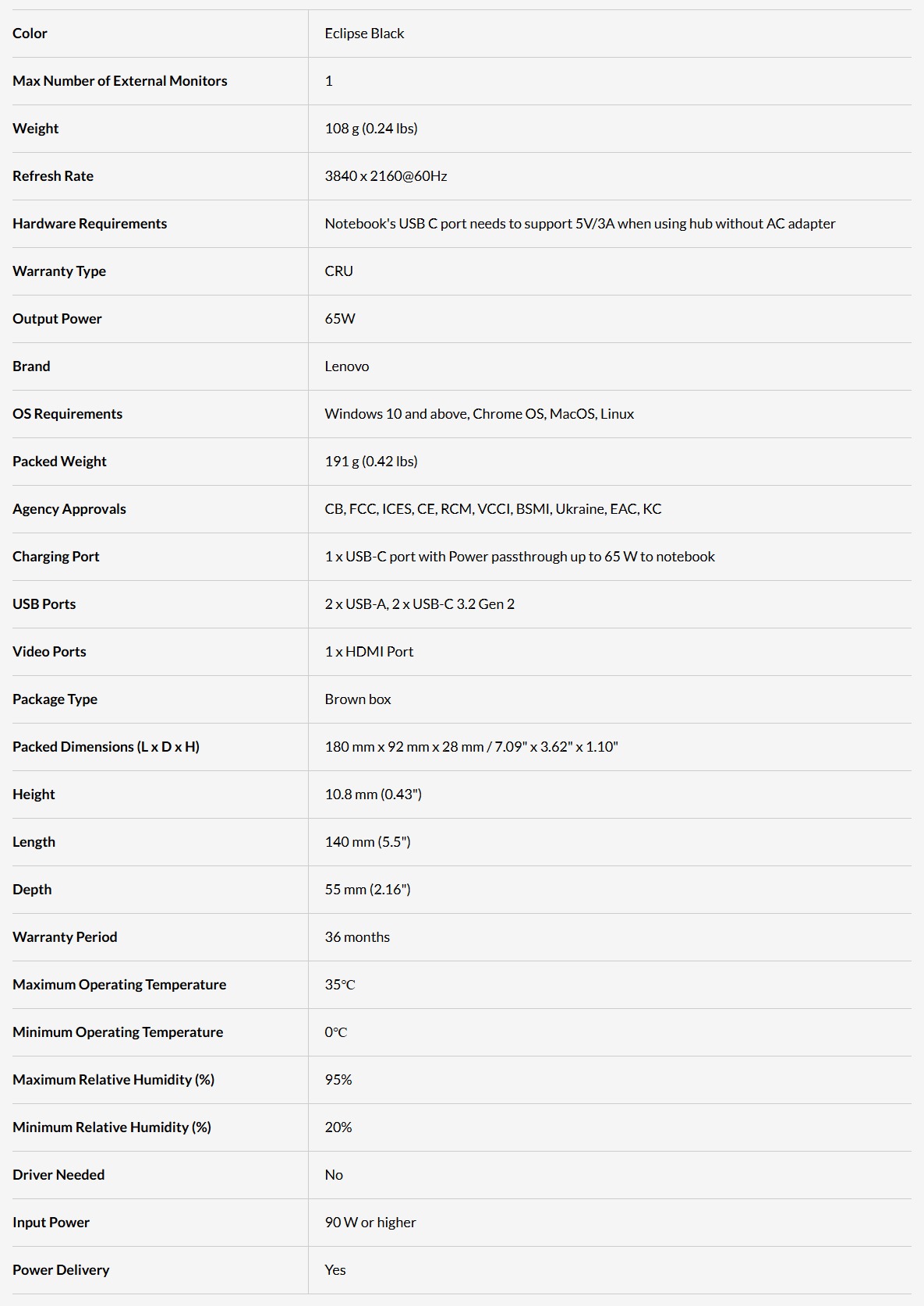The image size is (924, 1306).
Task: Select the Warranty Period 36 months value
Action: tap(357, 937)
